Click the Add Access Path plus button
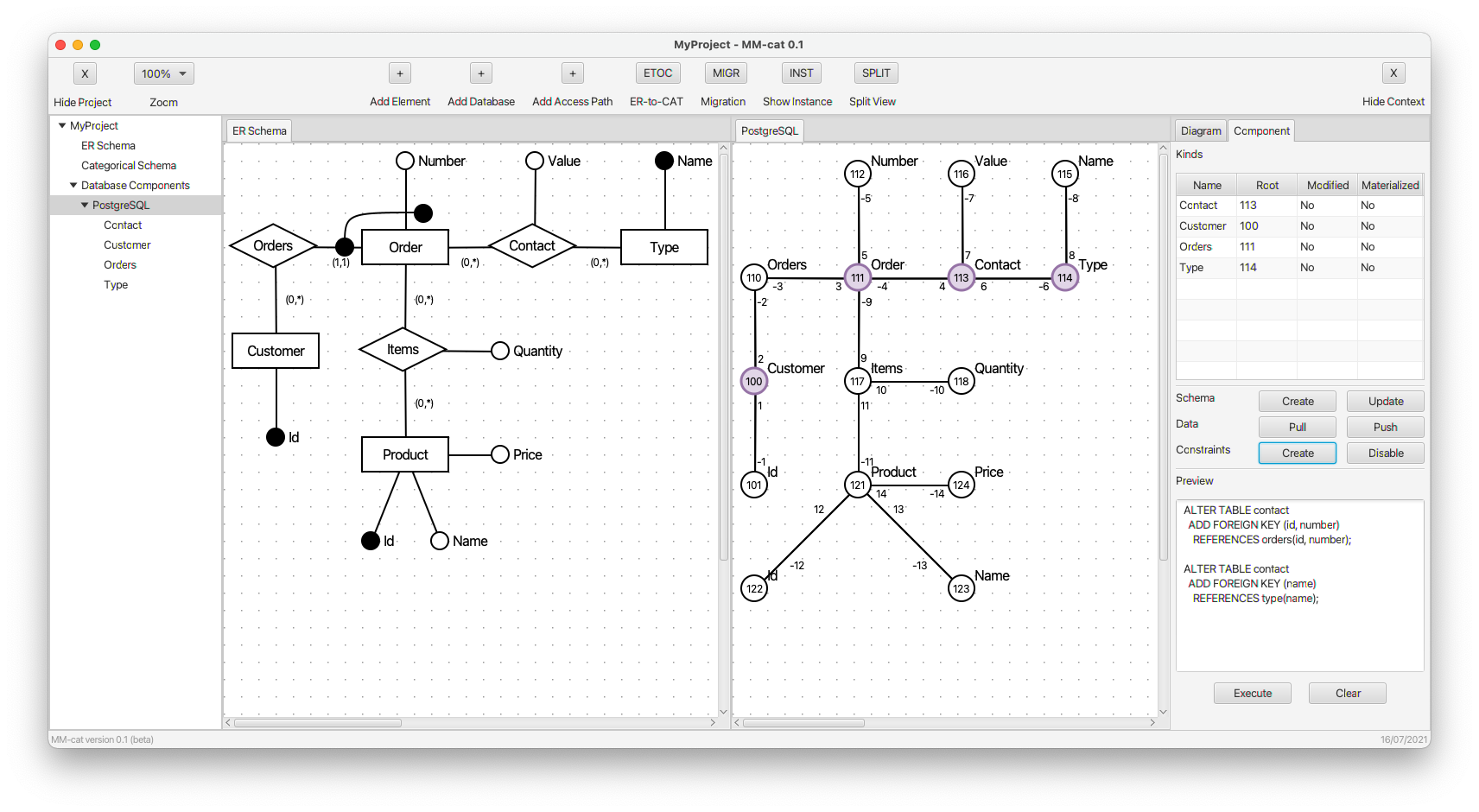The height and width of the screenshot is (812, 1479). [x=573, y=73]
